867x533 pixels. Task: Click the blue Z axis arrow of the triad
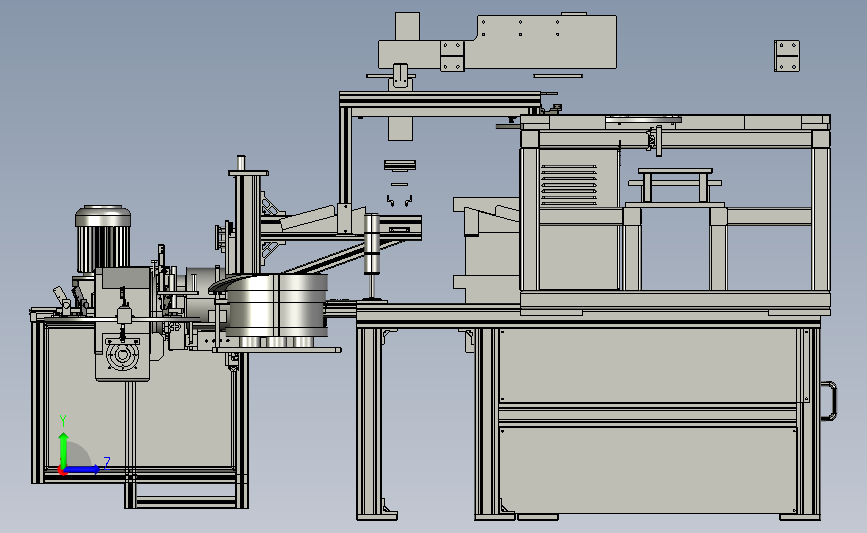pos(83,469)
